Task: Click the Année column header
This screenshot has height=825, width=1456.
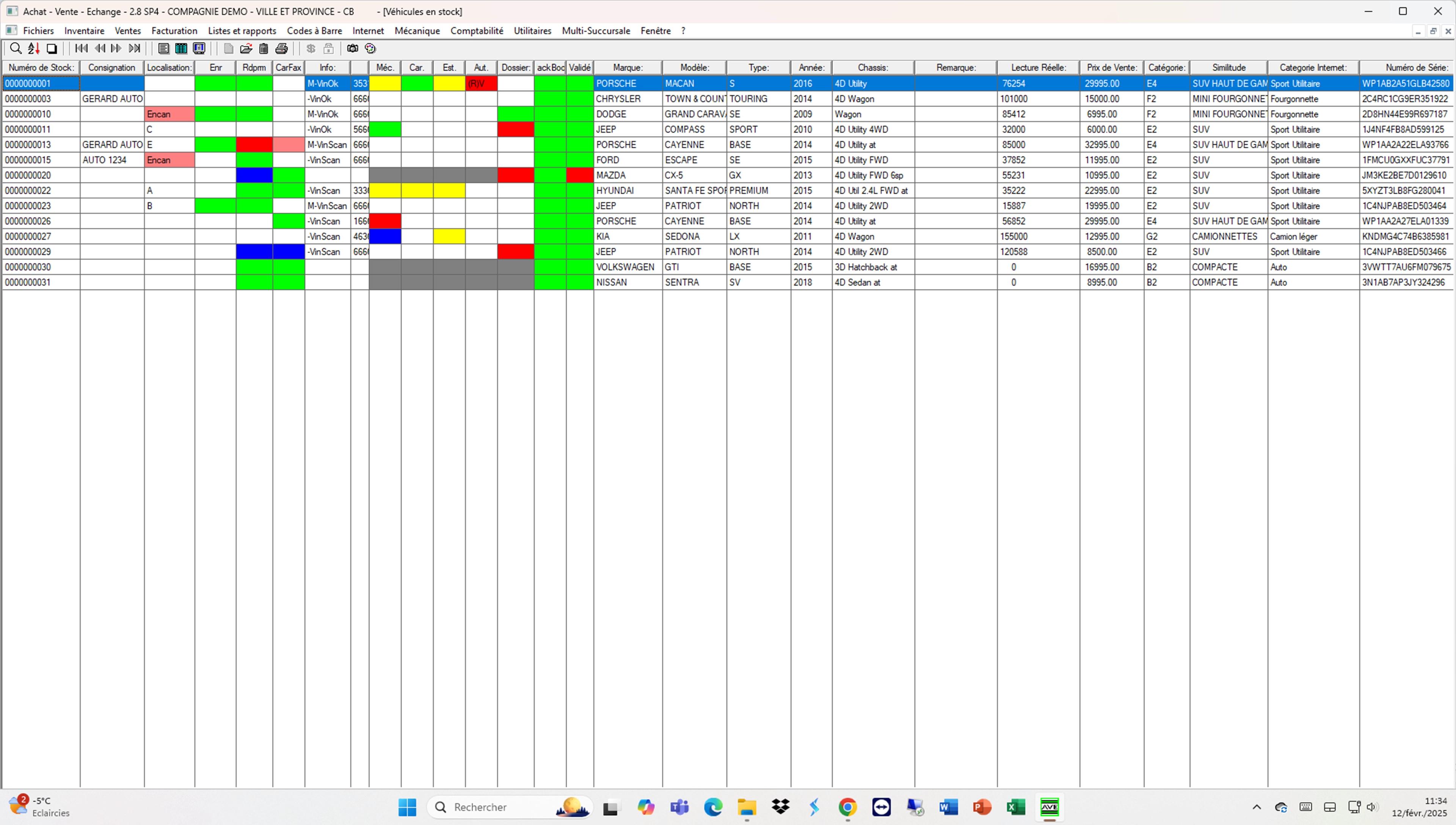Action: click(x=811, y=68)
